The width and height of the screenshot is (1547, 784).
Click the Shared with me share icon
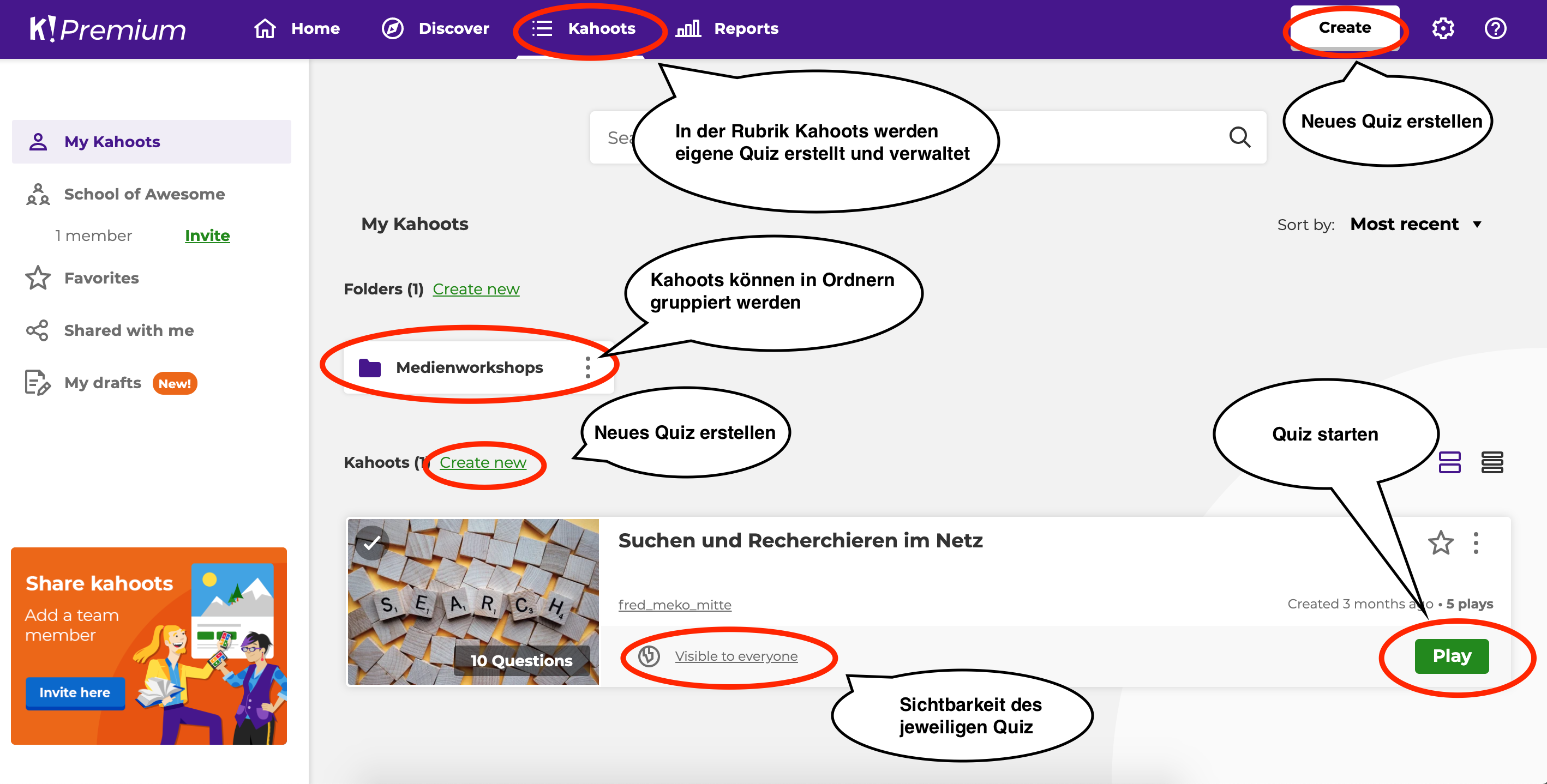pyautogui.click(x=37, y=330)
